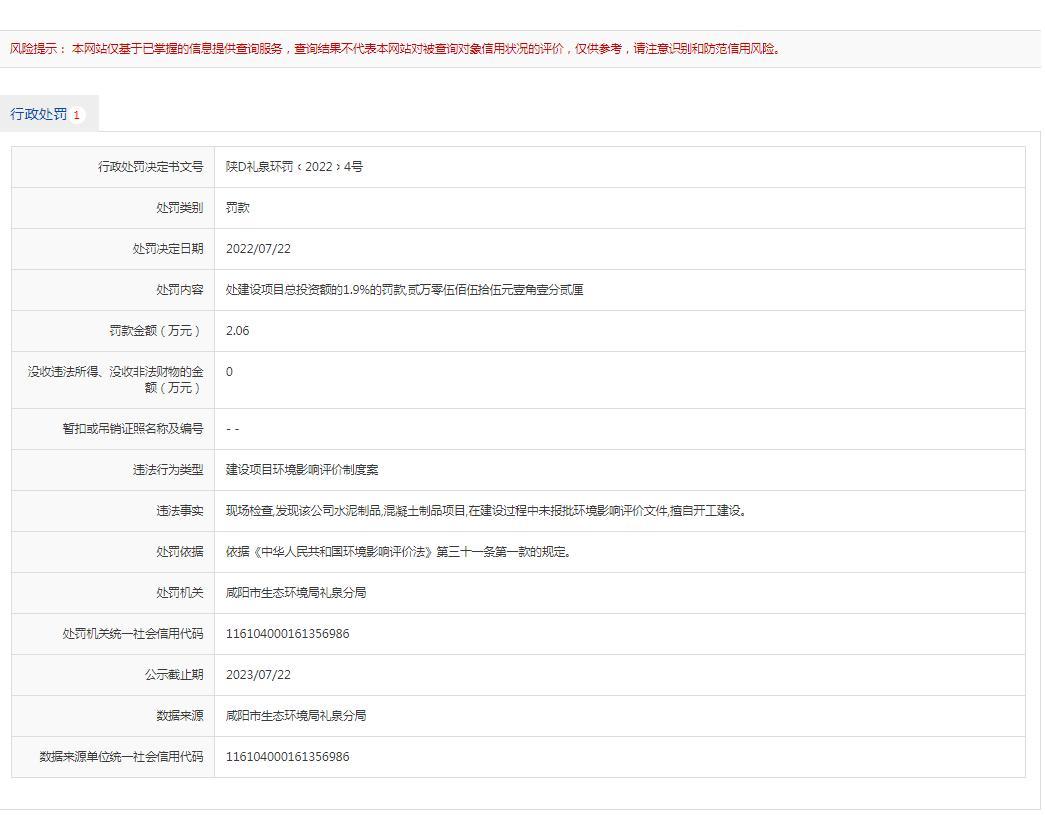Screen dimensions: 1045x822
Task: Select 咸阳市生态环境局礼泉分局 in 数据来源 row
Action: (x=296, y=716)
